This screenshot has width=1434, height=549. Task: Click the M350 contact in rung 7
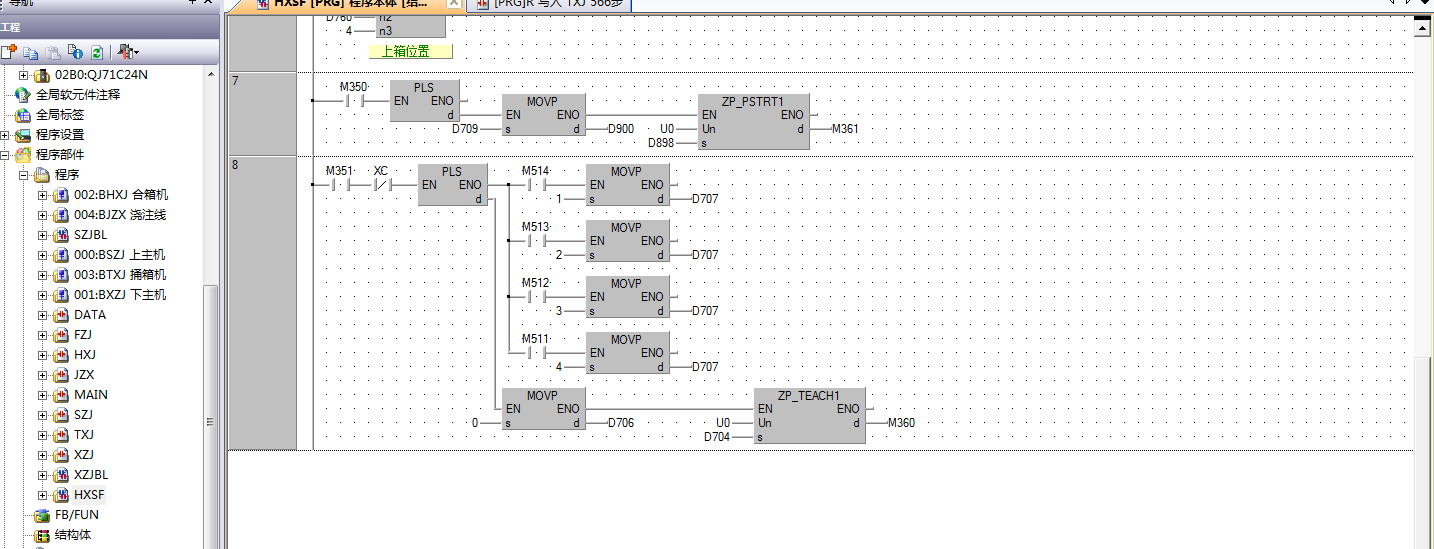click(352, 101)
